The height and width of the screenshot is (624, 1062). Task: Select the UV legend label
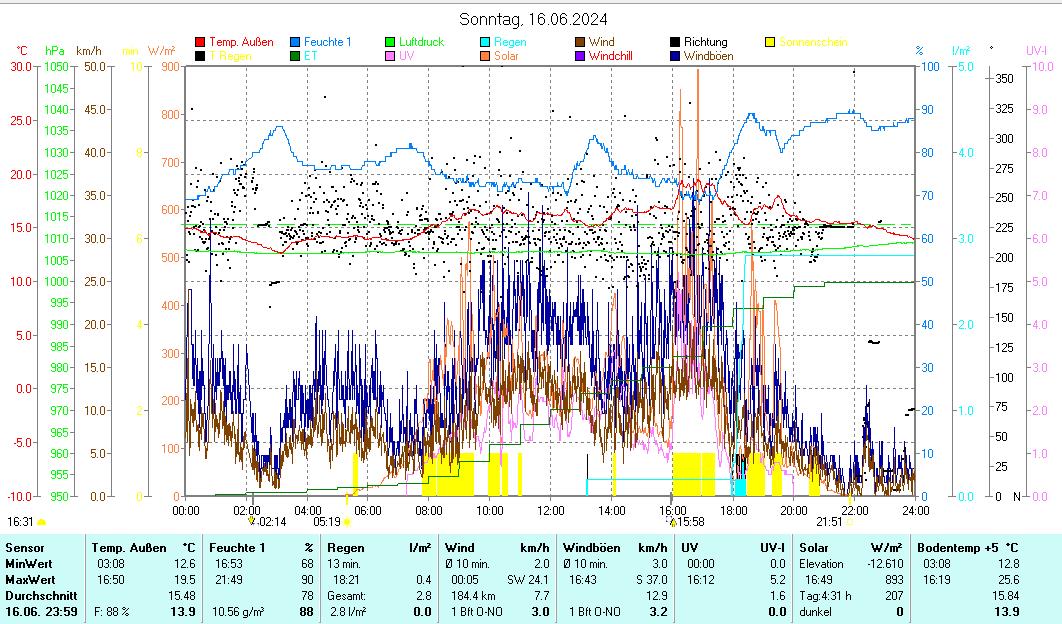406,56
